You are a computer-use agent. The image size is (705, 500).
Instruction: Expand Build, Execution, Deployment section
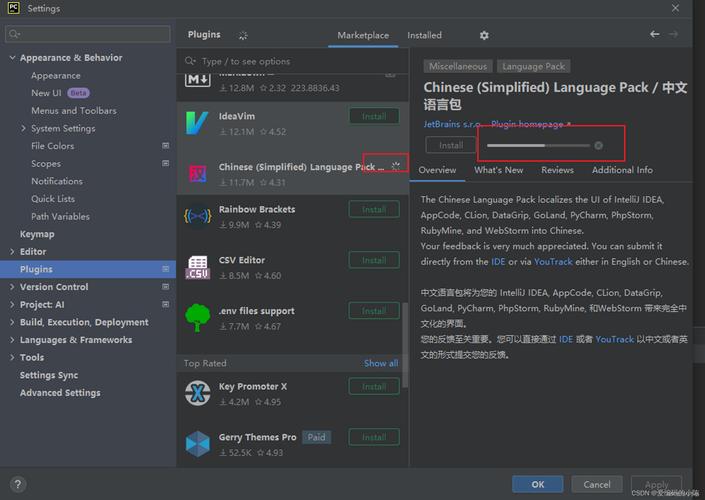[12, 322]
